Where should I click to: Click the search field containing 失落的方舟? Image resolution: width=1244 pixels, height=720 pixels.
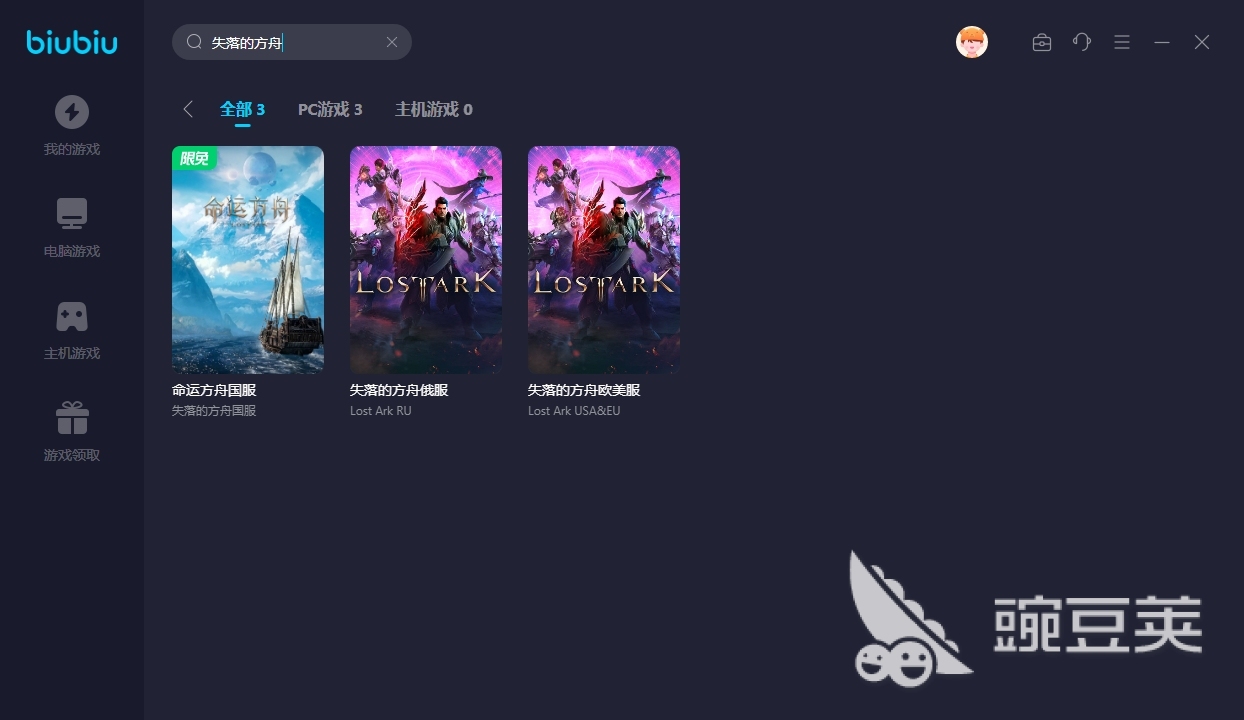click(292, 42)
